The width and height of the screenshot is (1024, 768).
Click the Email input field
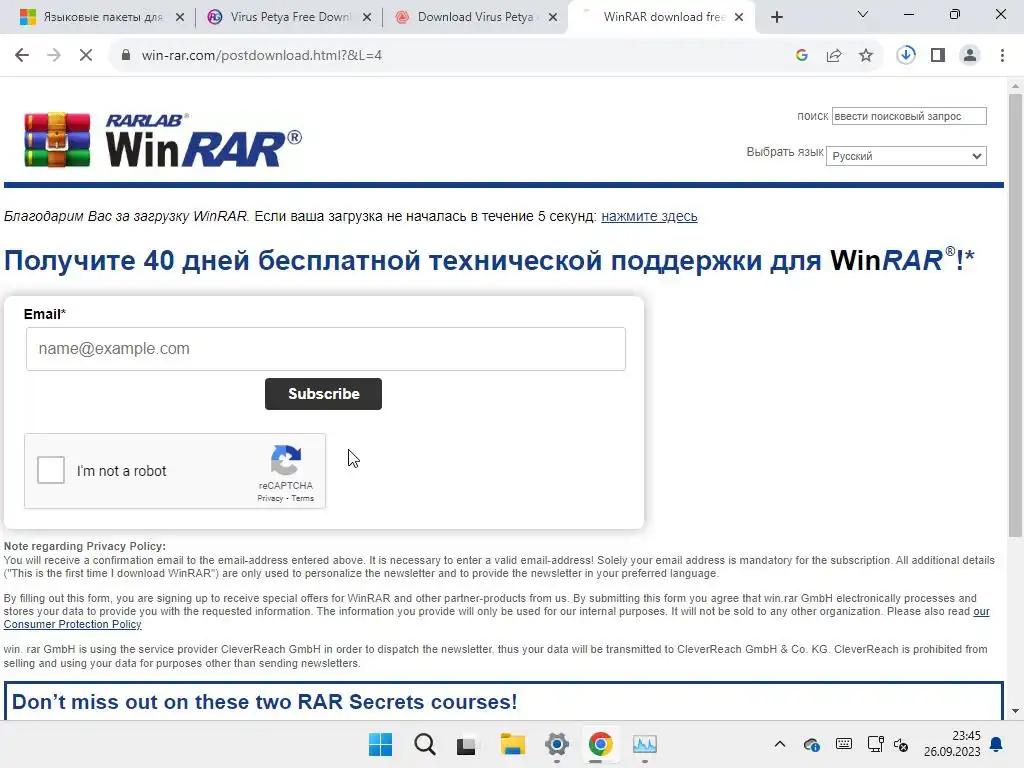coord(326,349)
